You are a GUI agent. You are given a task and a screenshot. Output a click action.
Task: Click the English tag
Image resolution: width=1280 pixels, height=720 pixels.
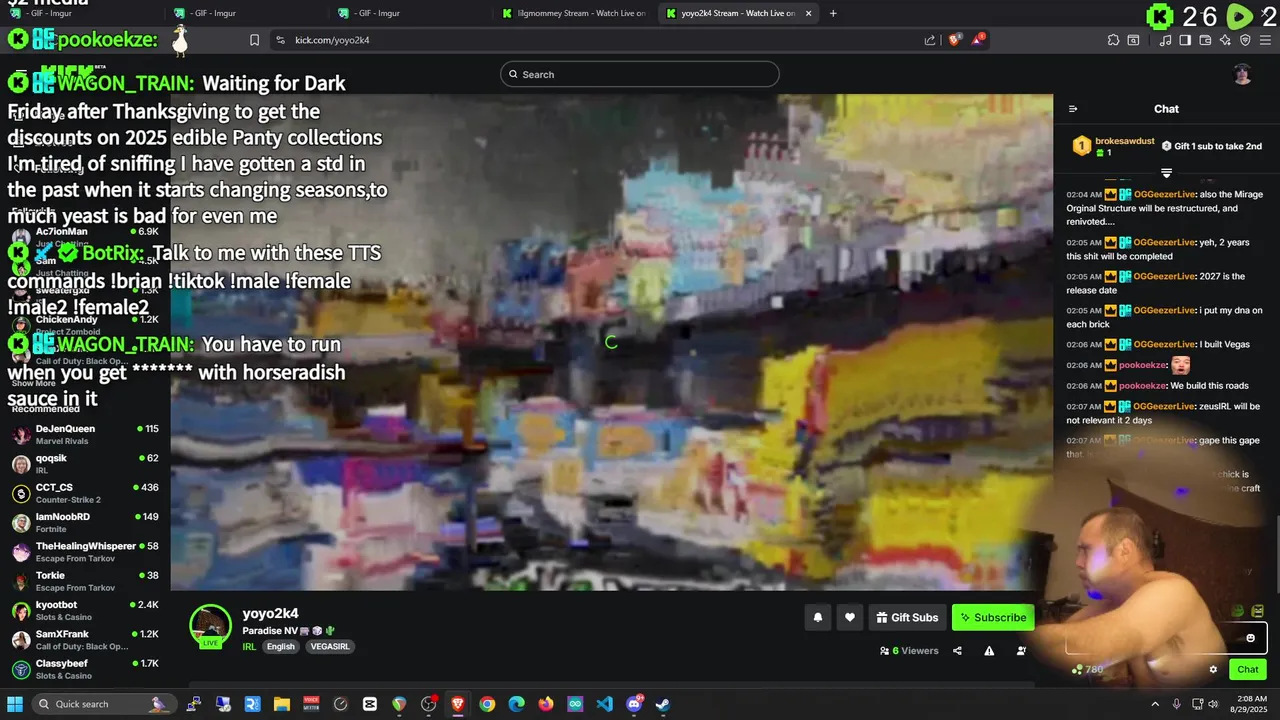point(281,647)
